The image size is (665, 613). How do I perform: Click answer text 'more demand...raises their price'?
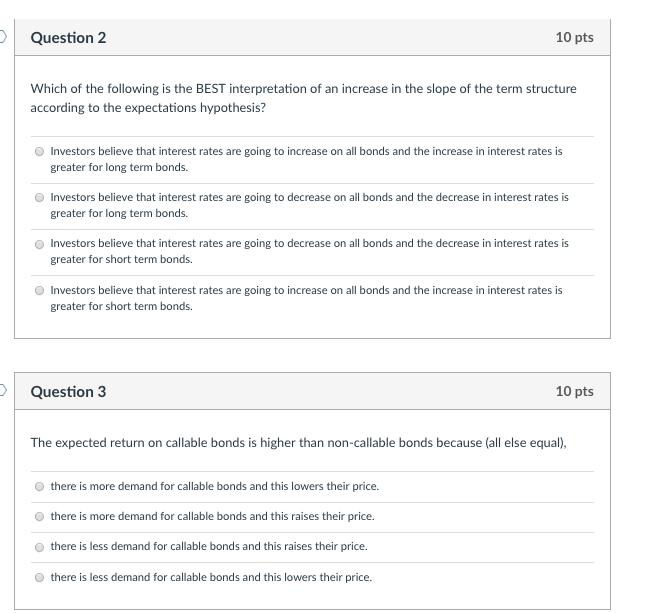click(x=212, y=517)
